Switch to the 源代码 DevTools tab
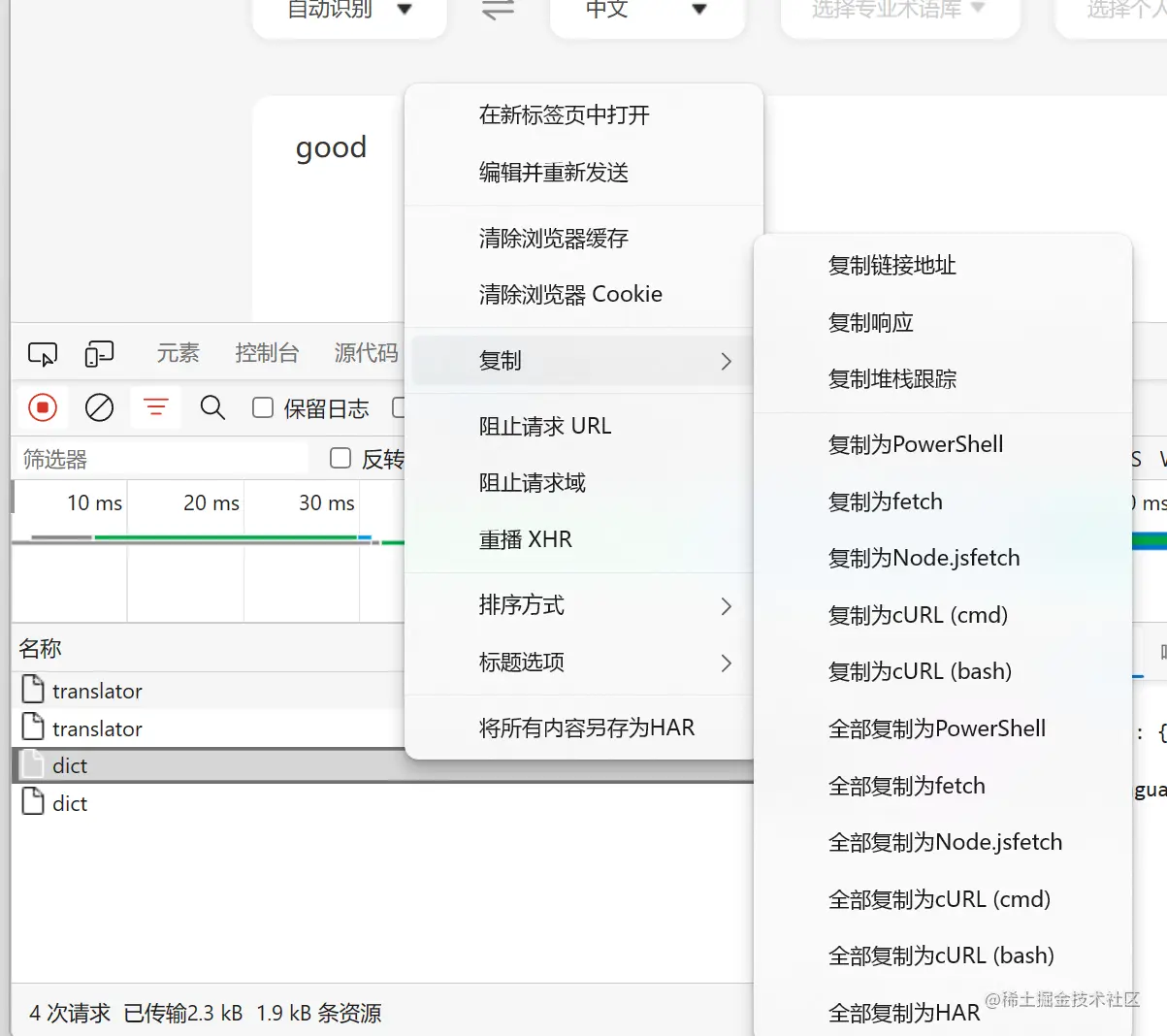1167x1036 pixels. pyautogui.click(x=367, y=353)
